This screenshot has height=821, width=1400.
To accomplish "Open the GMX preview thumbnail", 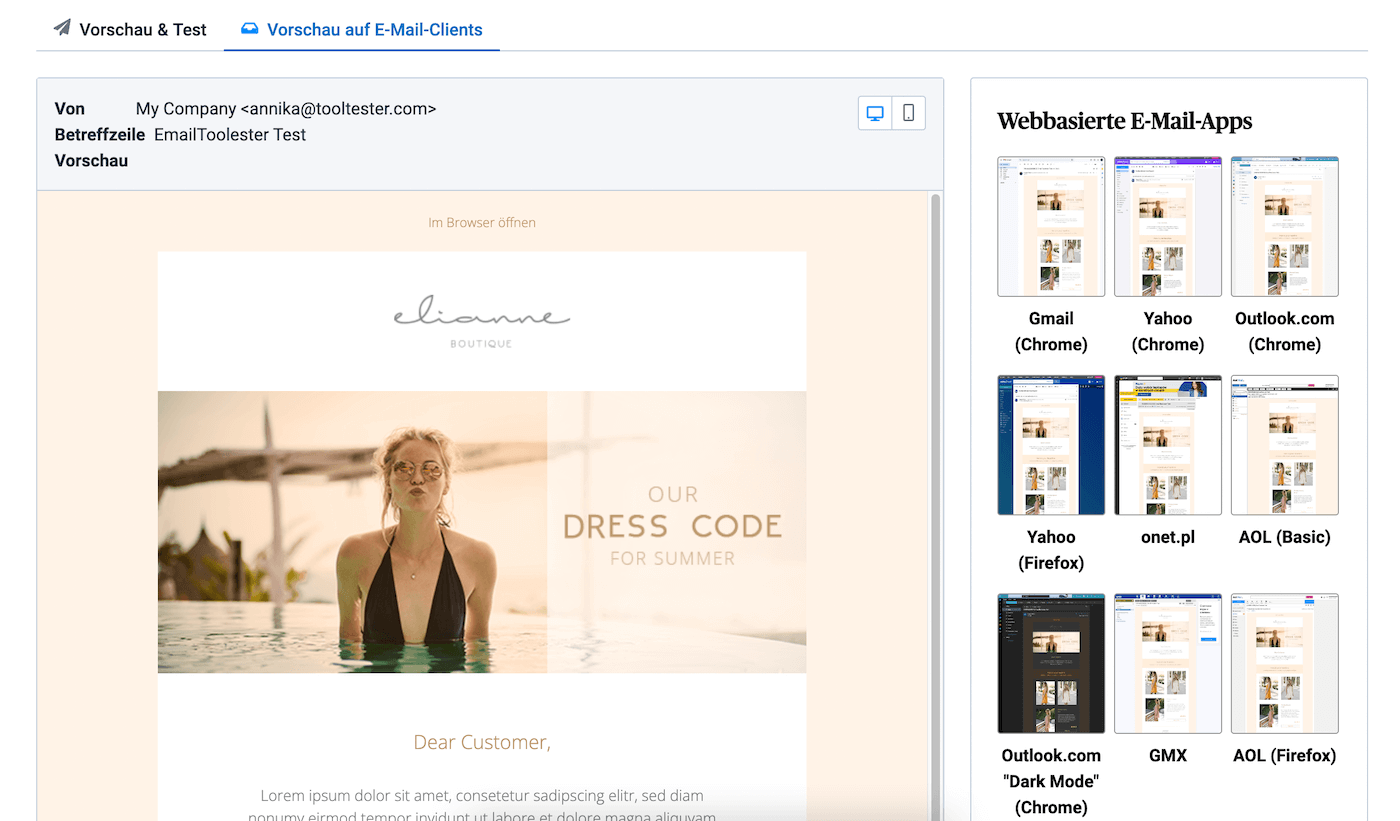I will click(x=1168, y=663).
